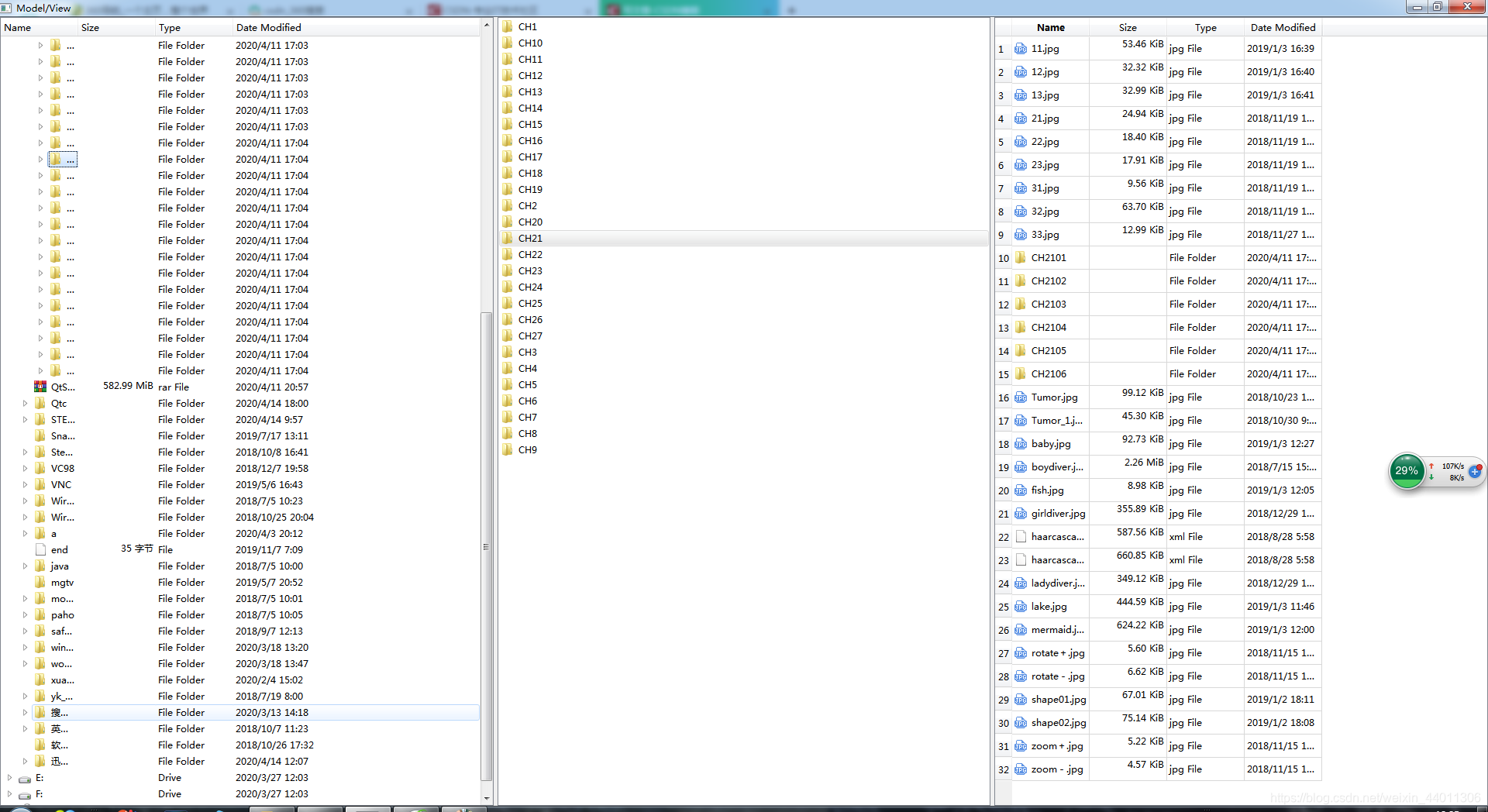This screenshot has height=812, width=1488.
Task: Click the shape01.jpg file icon
Action: [1021, 699]
